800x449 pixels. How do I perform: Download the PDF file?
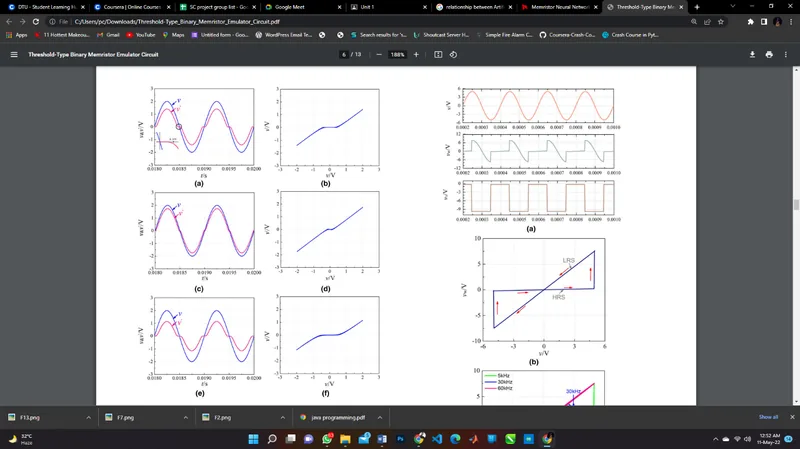click(x=752, y=55)
